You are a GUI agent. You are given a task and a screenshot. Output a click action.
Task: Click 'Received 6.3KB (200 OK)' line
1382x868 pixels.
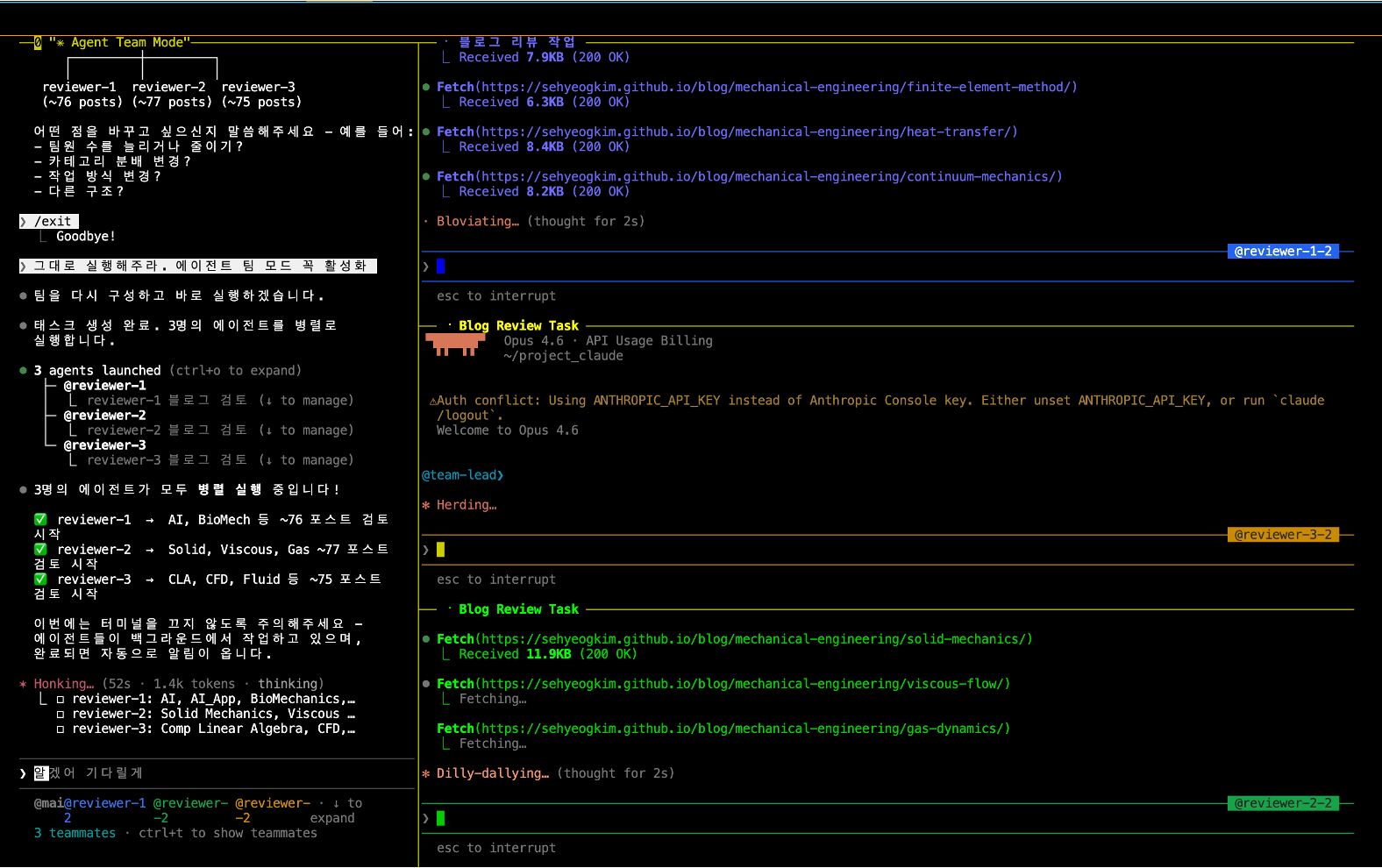[x=544, y=102]
